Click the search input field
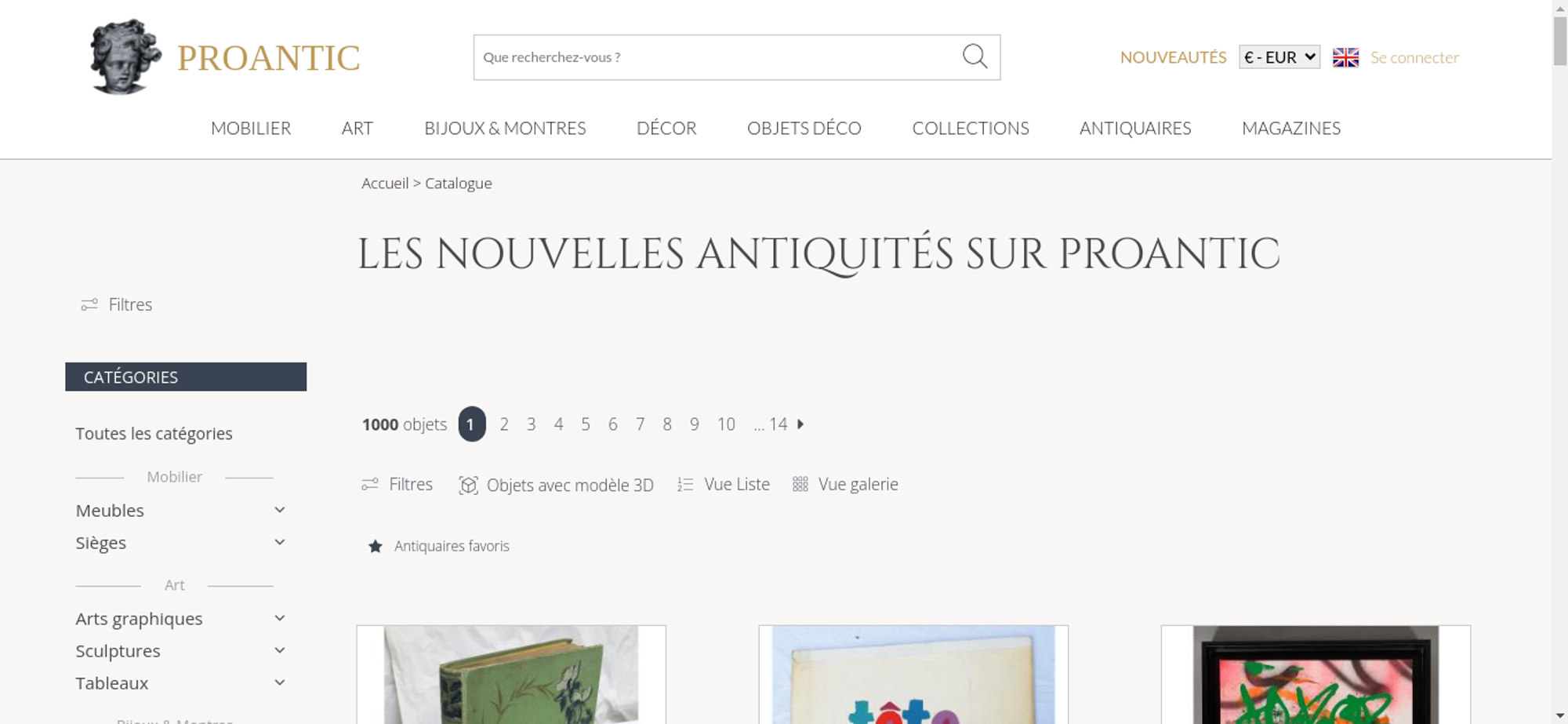Viewport: 1568px width, 724px height. tap(717, 57)
